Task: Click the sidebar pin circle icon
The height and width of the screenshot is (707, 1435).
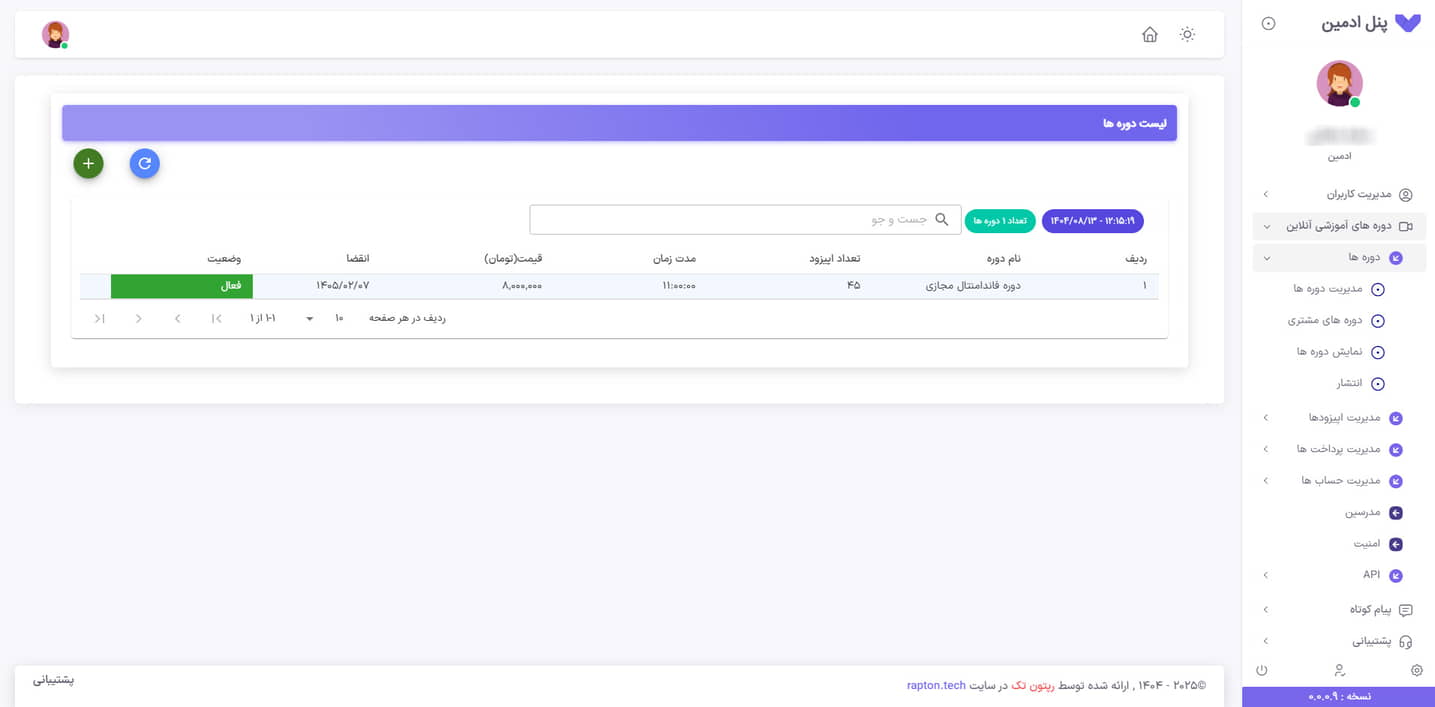Action: click(x=1268, y=24)
